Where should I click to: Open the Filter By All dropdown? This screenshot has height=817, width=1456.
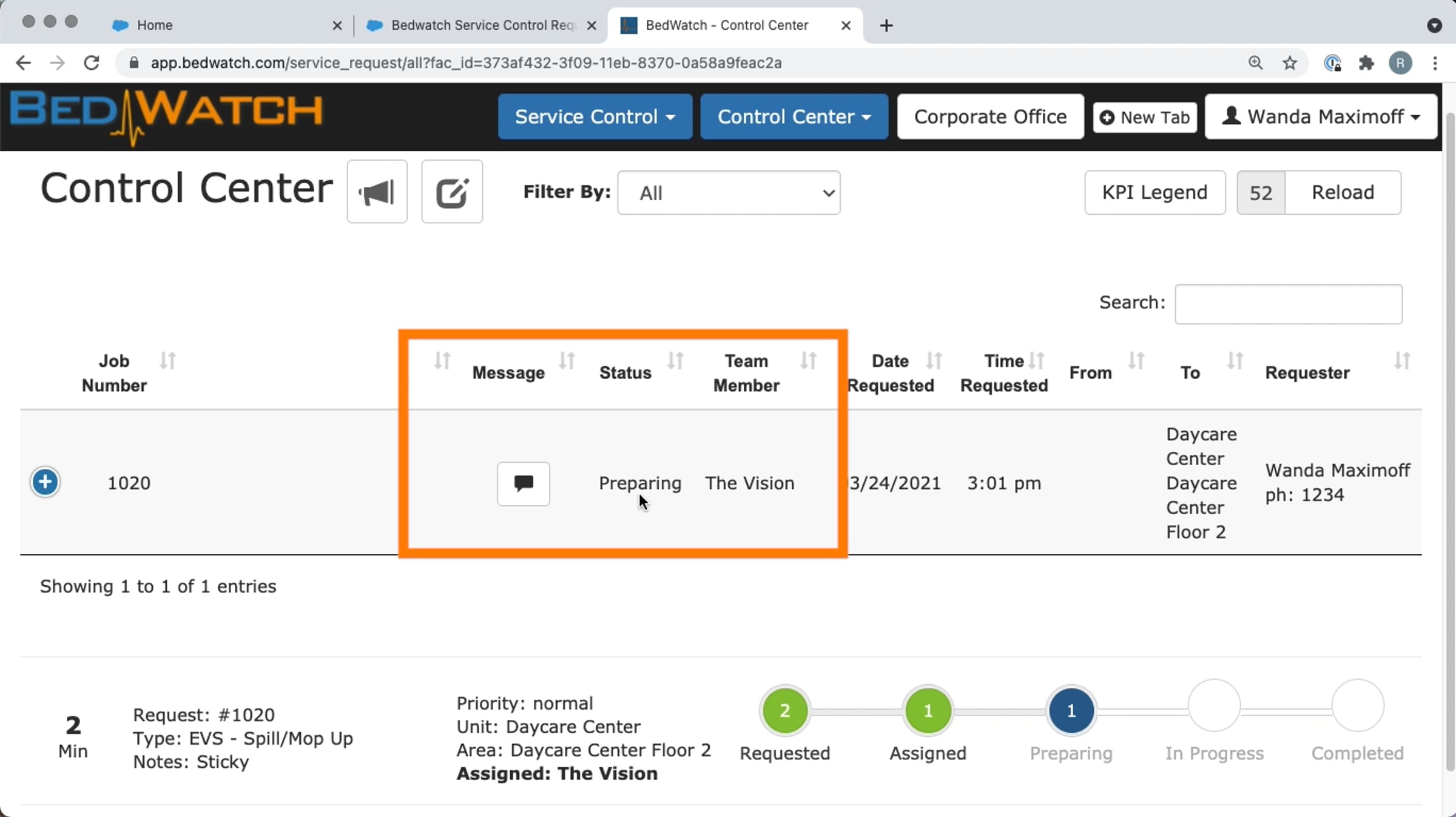[x=729, y=192]
